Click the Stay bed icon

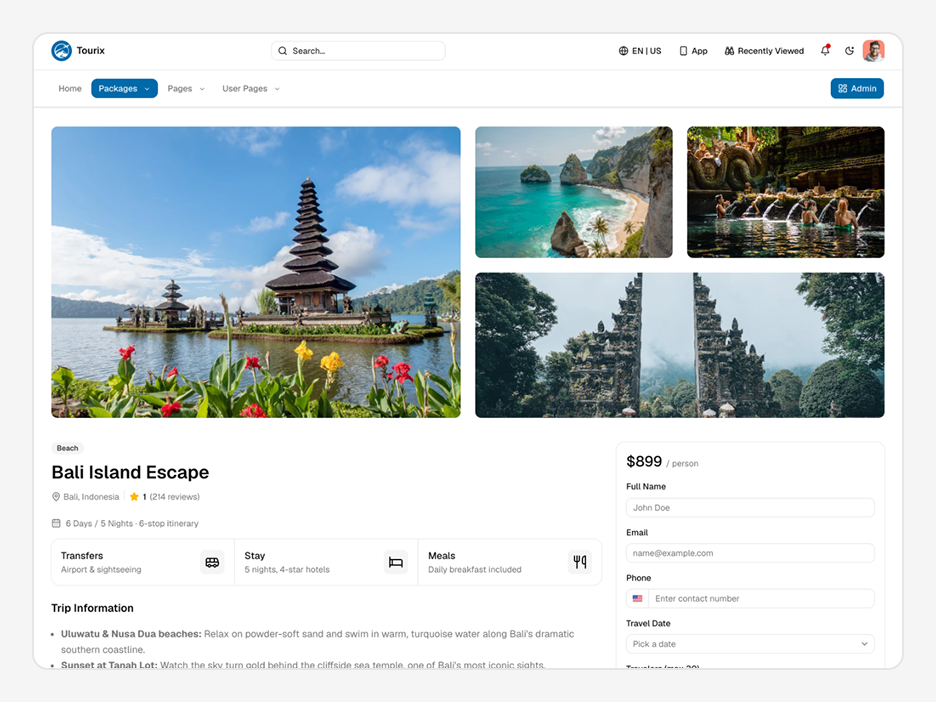tap(396, 562)
